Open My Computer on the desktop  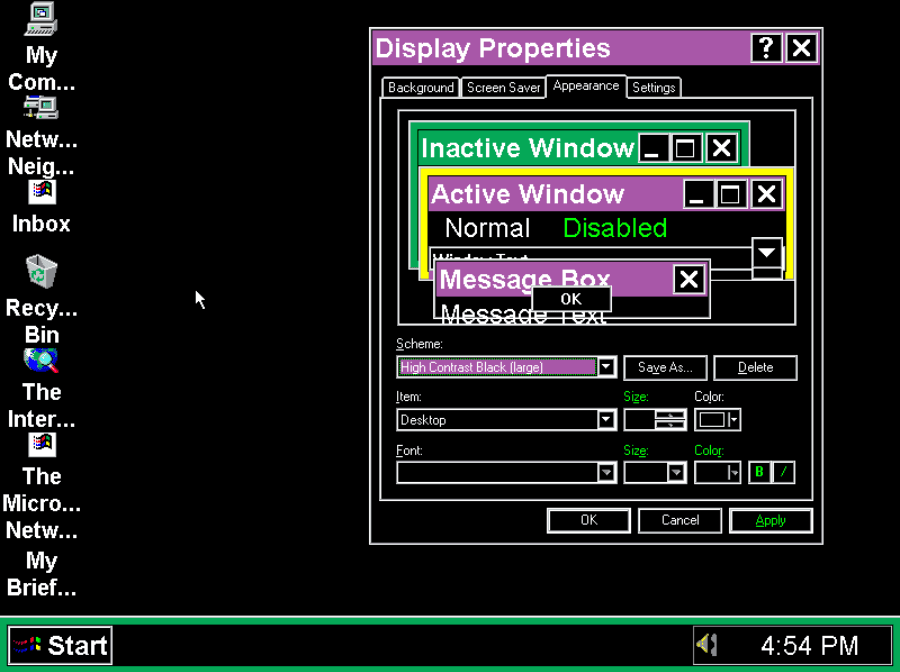pyautogui.click(x=40, y=20)
